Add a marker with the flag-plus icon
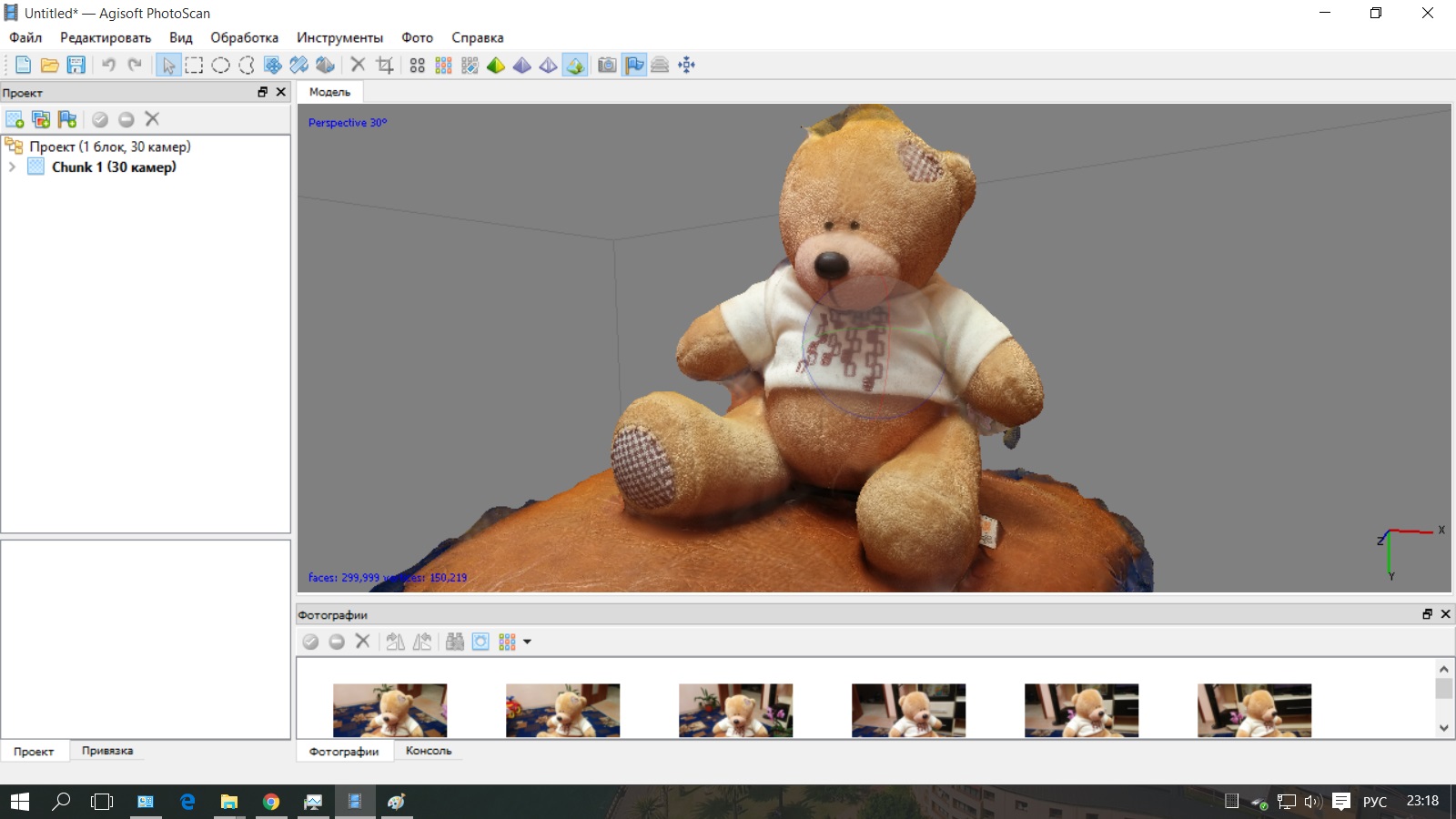The image size is (1456, 819). tap(67, 119)
